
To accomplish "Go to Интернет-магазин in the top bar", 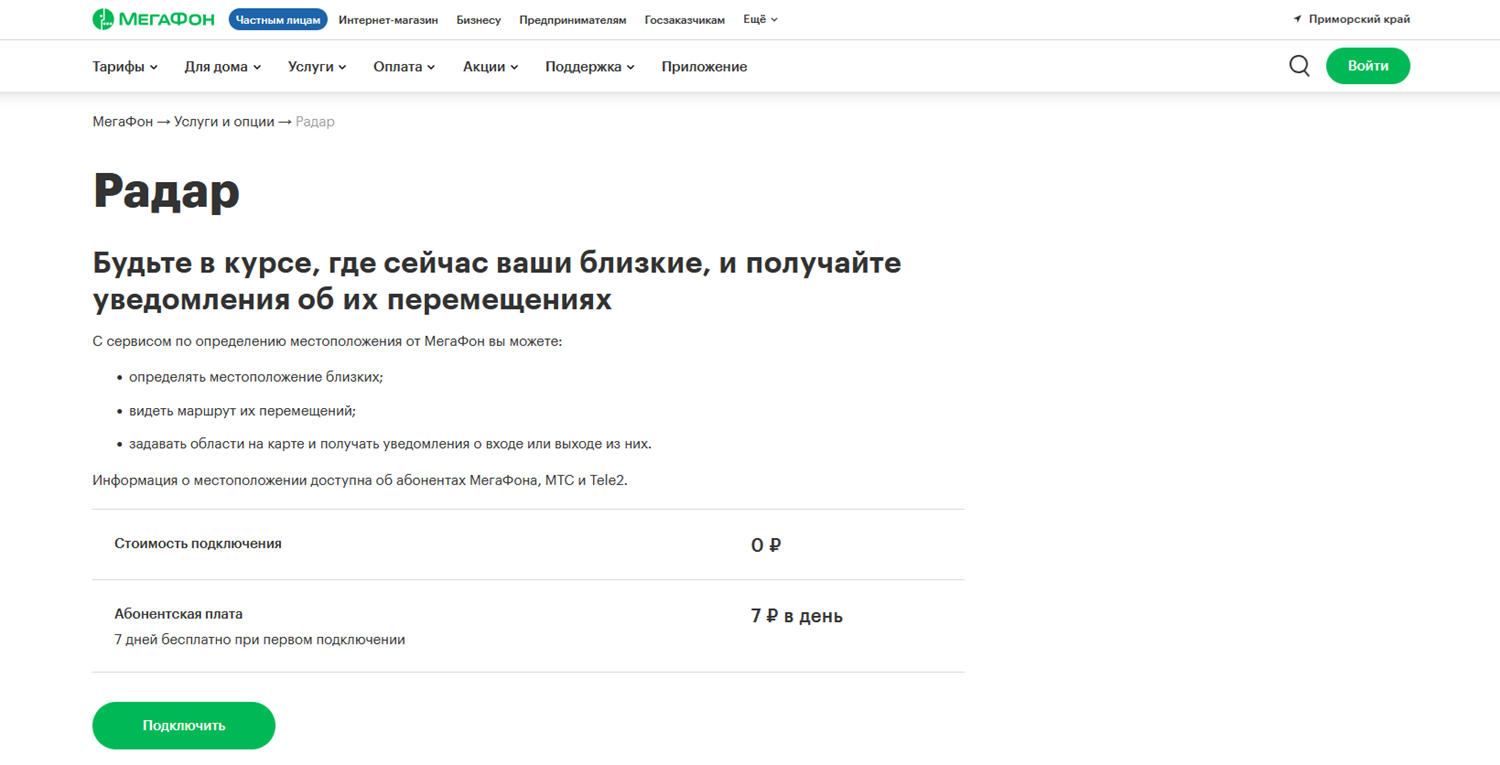I will click(388, 20).
